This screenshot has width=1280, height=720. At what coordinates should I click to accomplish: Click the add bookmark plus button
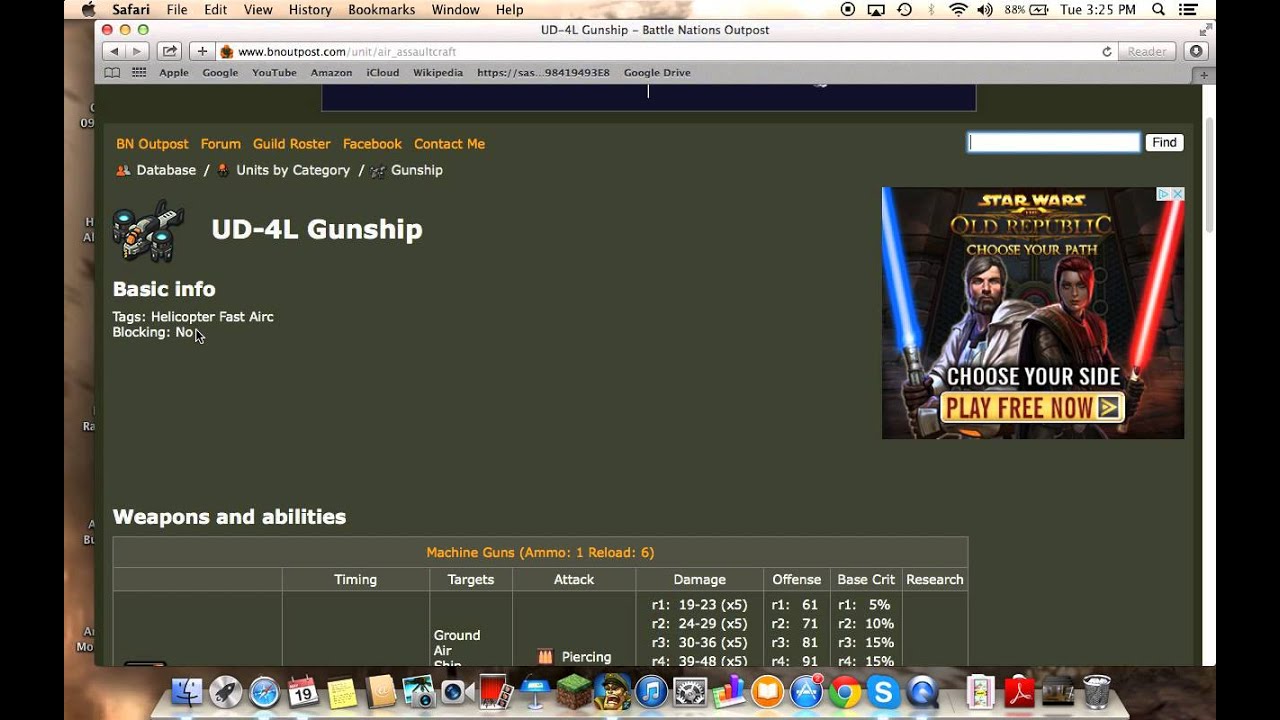point(202,51)
